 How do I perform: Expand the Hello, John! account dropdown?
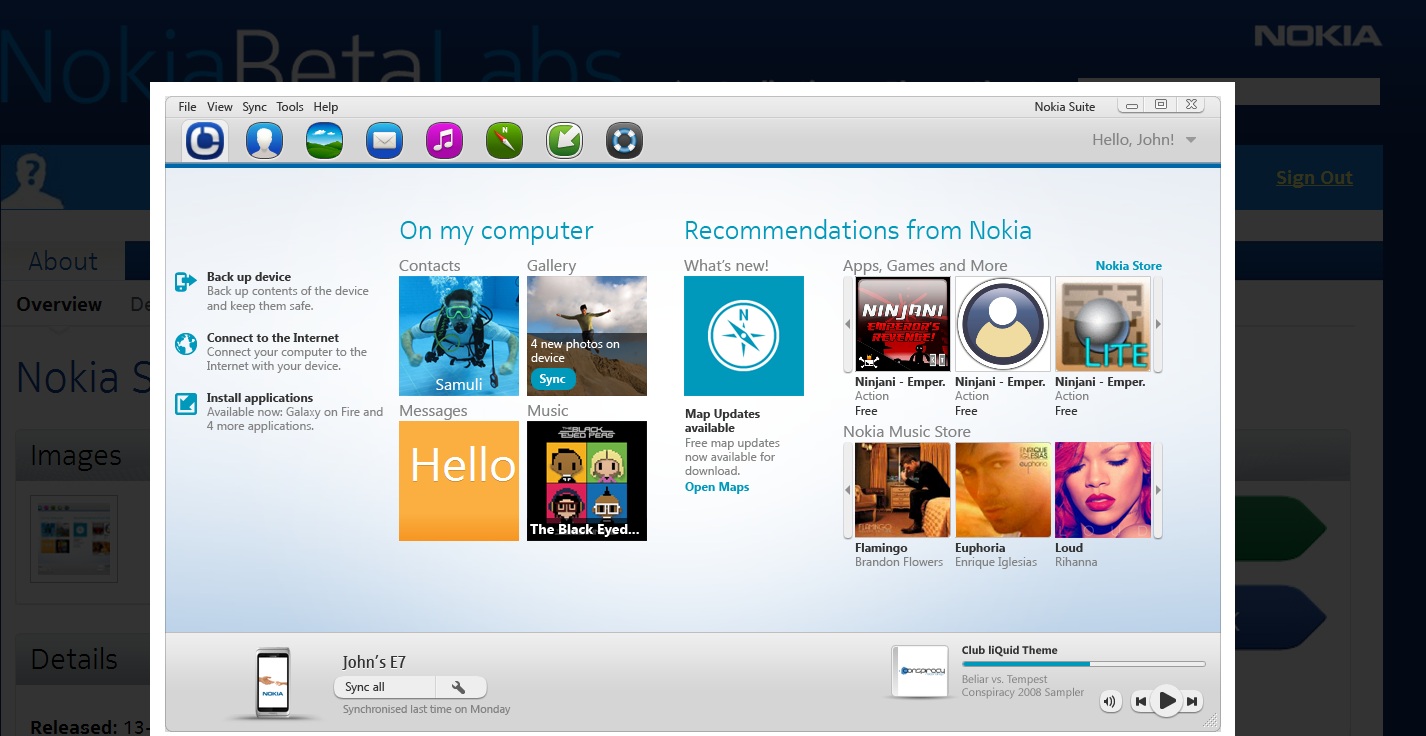coord(1190,140)
